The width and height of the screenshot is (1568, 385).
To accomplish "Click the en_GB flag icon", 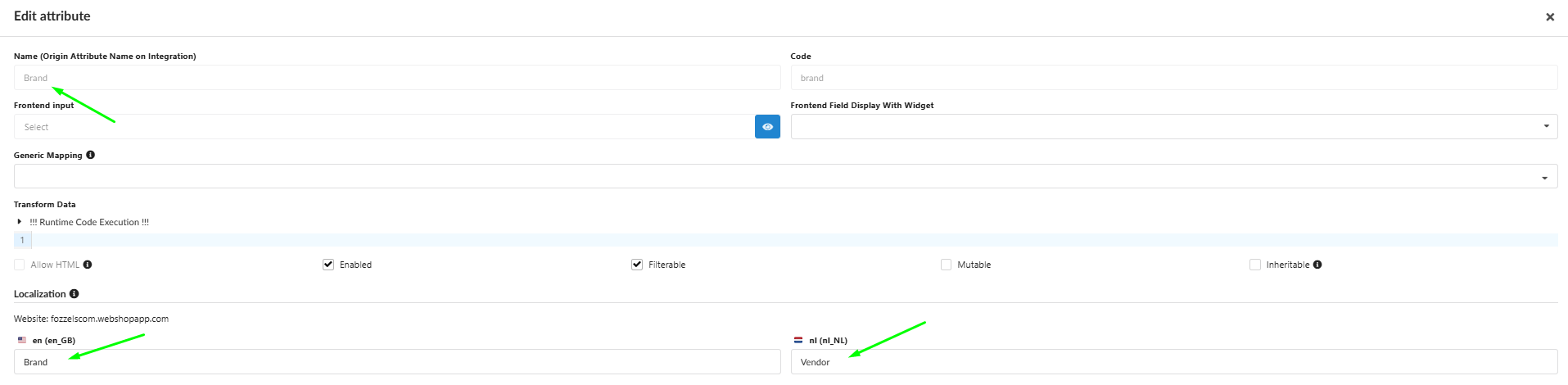I will (21, 340).
